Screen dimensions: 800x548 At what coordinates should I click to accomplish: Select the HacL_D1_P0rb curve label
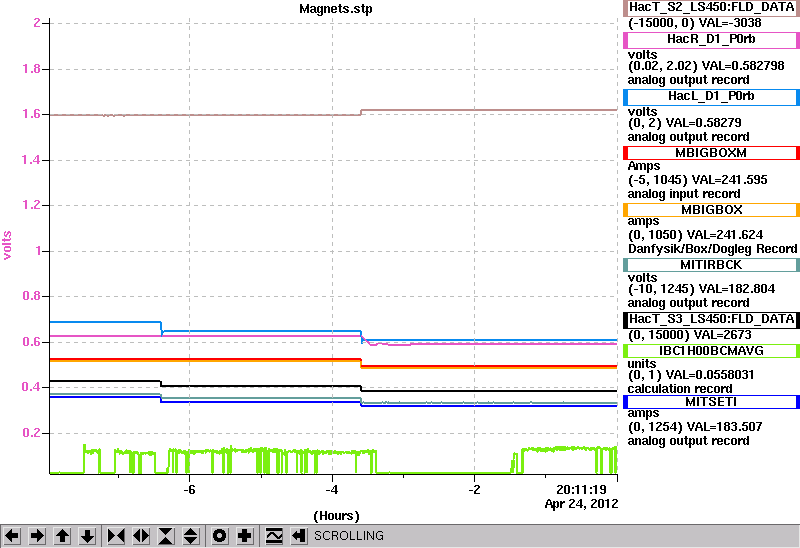(x=711, y=96)
